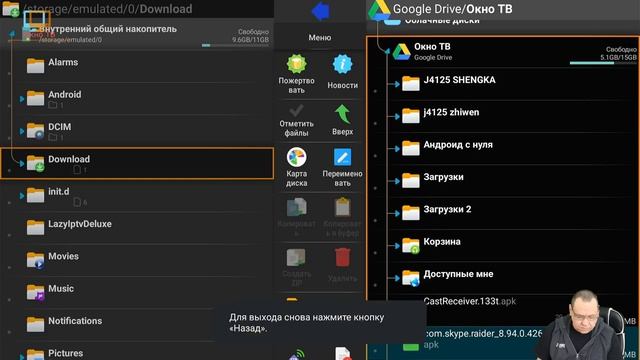Select Отметить файлы menu label
The height and width of the screenshot is (360, 640).
[297, 128]
